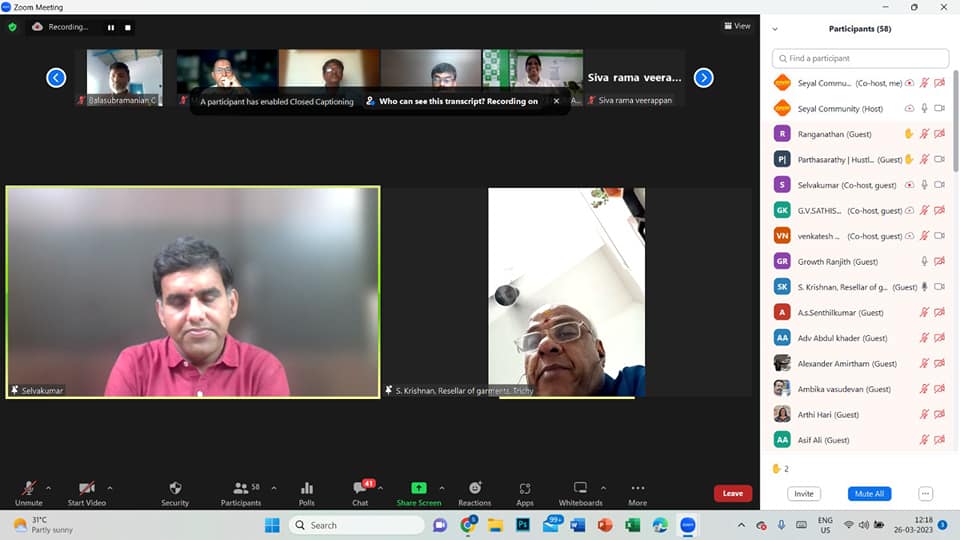Collapse Participants panel with the top-left chevron
The height and width of the screenshot is (540, 960).
pyautogui.click(x=775, y=29)
